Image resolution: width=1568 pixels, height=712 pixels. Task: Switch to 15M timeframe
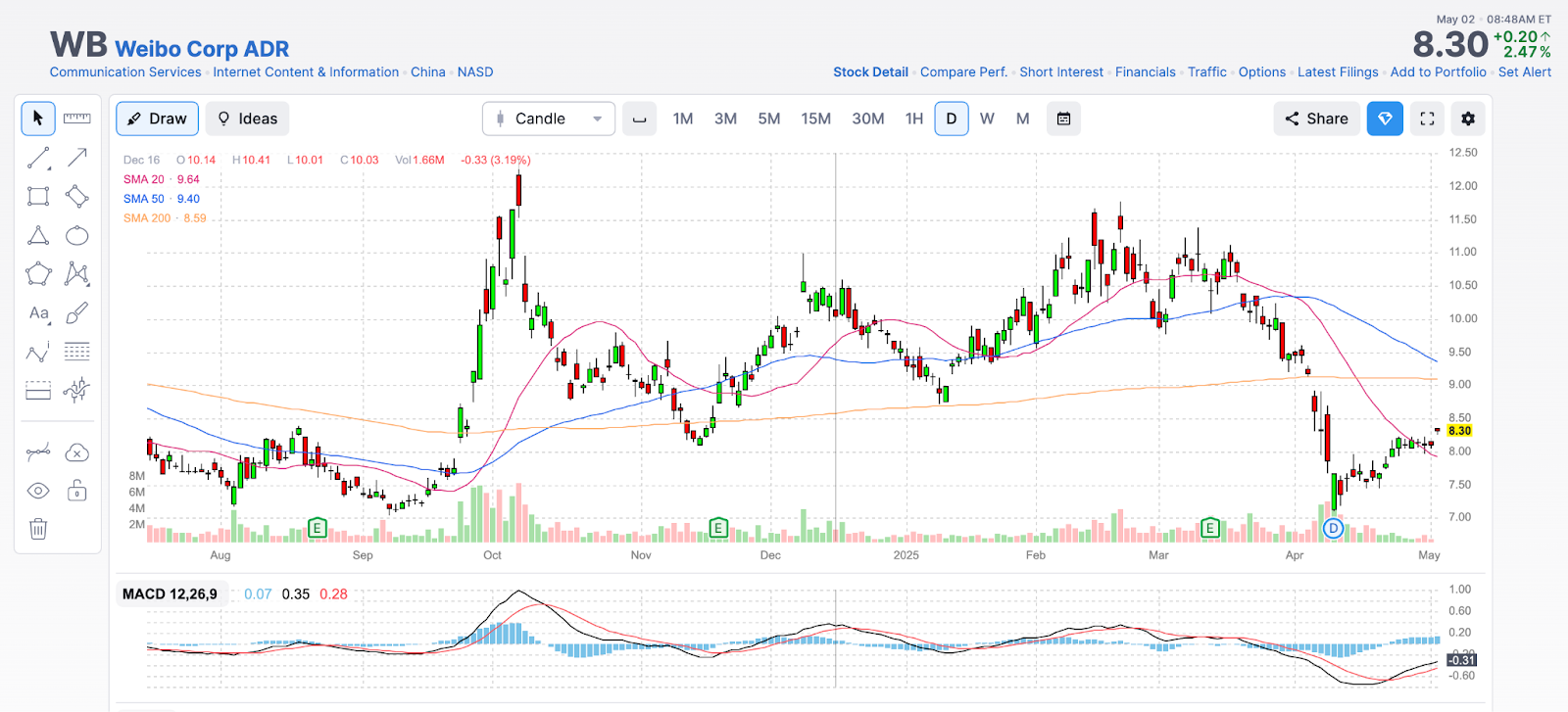point(815,119)
